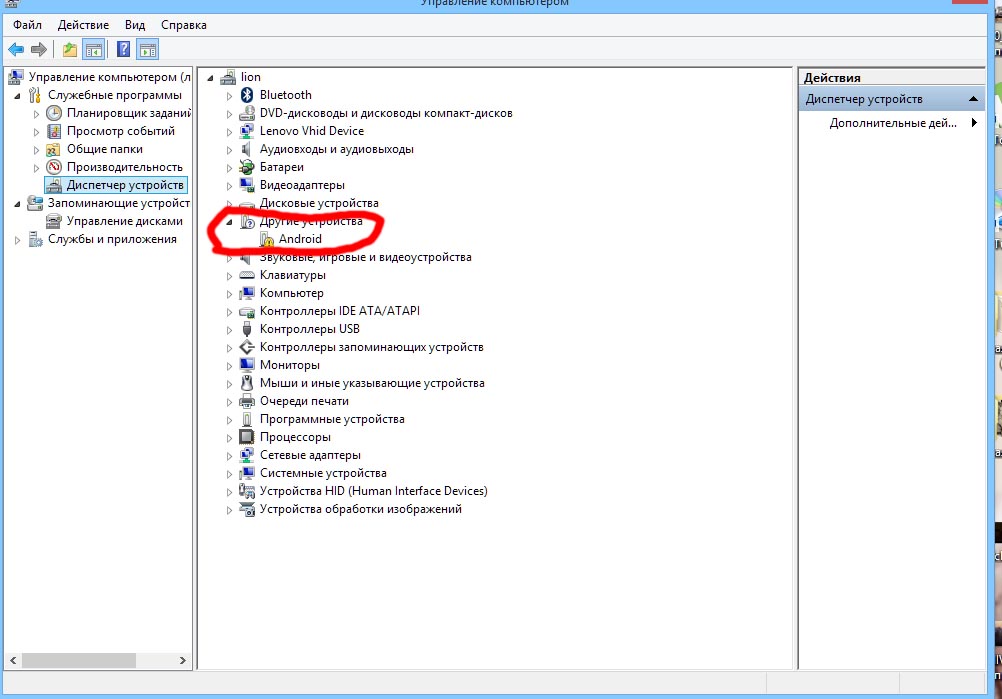Viewport: 1002px width, 699px height.
Task: Select the Дисковые устройства row
Action: point(319,203)
